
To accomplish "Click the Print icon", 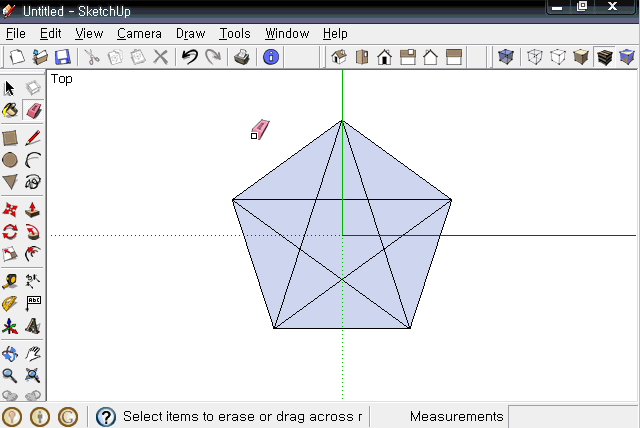I will click(x=242, y=57).
